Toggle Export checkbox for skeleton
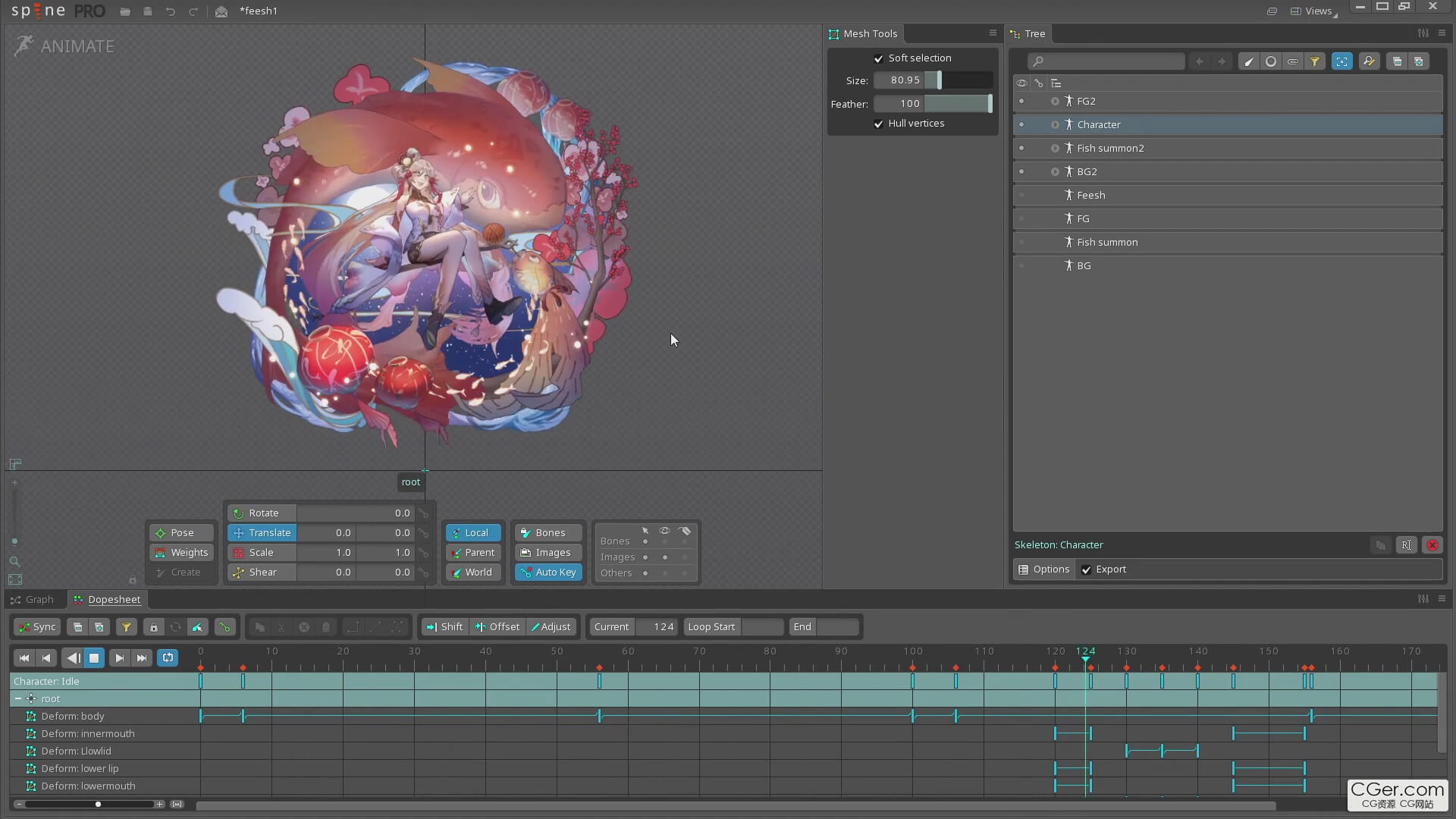 click(1086, 570)
